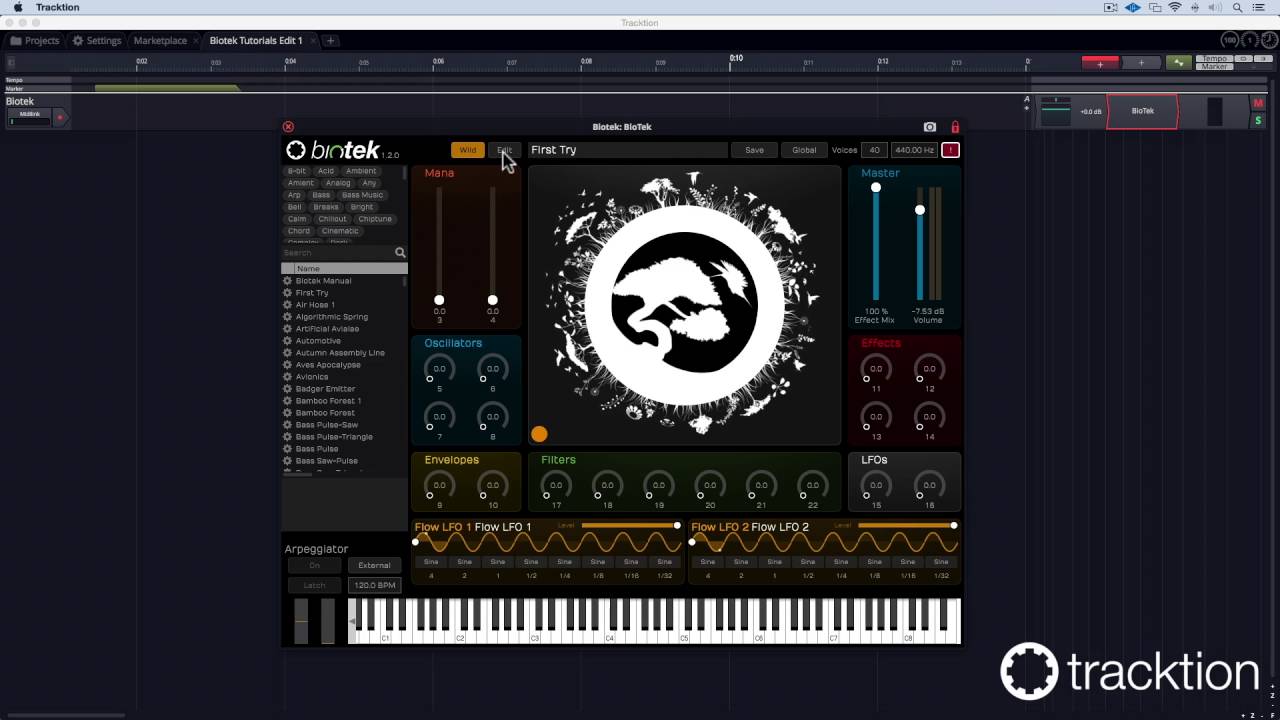Select the 8-bit tag

[297, 171]
